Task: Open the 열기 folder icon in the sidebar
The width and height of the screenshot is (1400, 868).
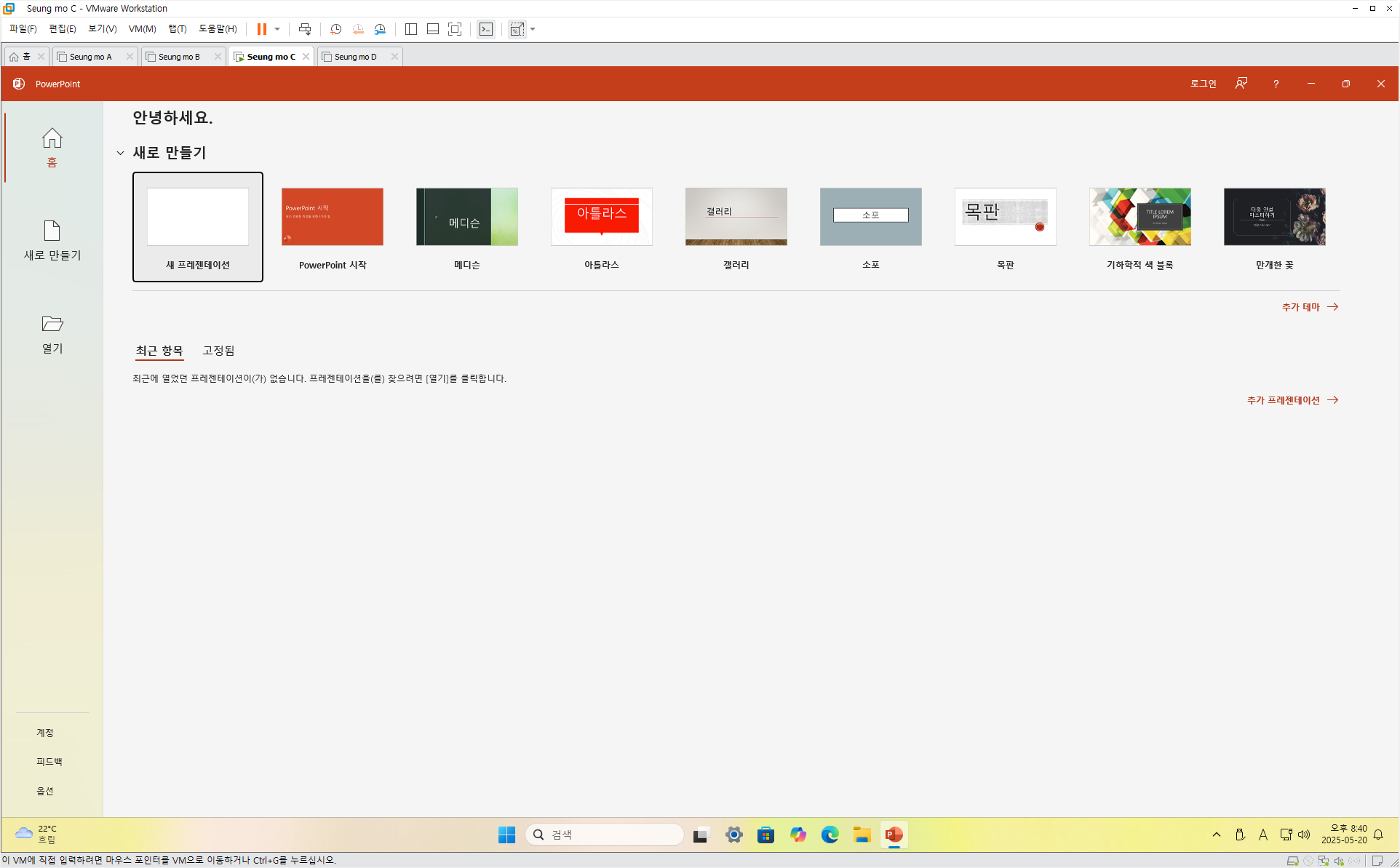Action: click(52, 324)
